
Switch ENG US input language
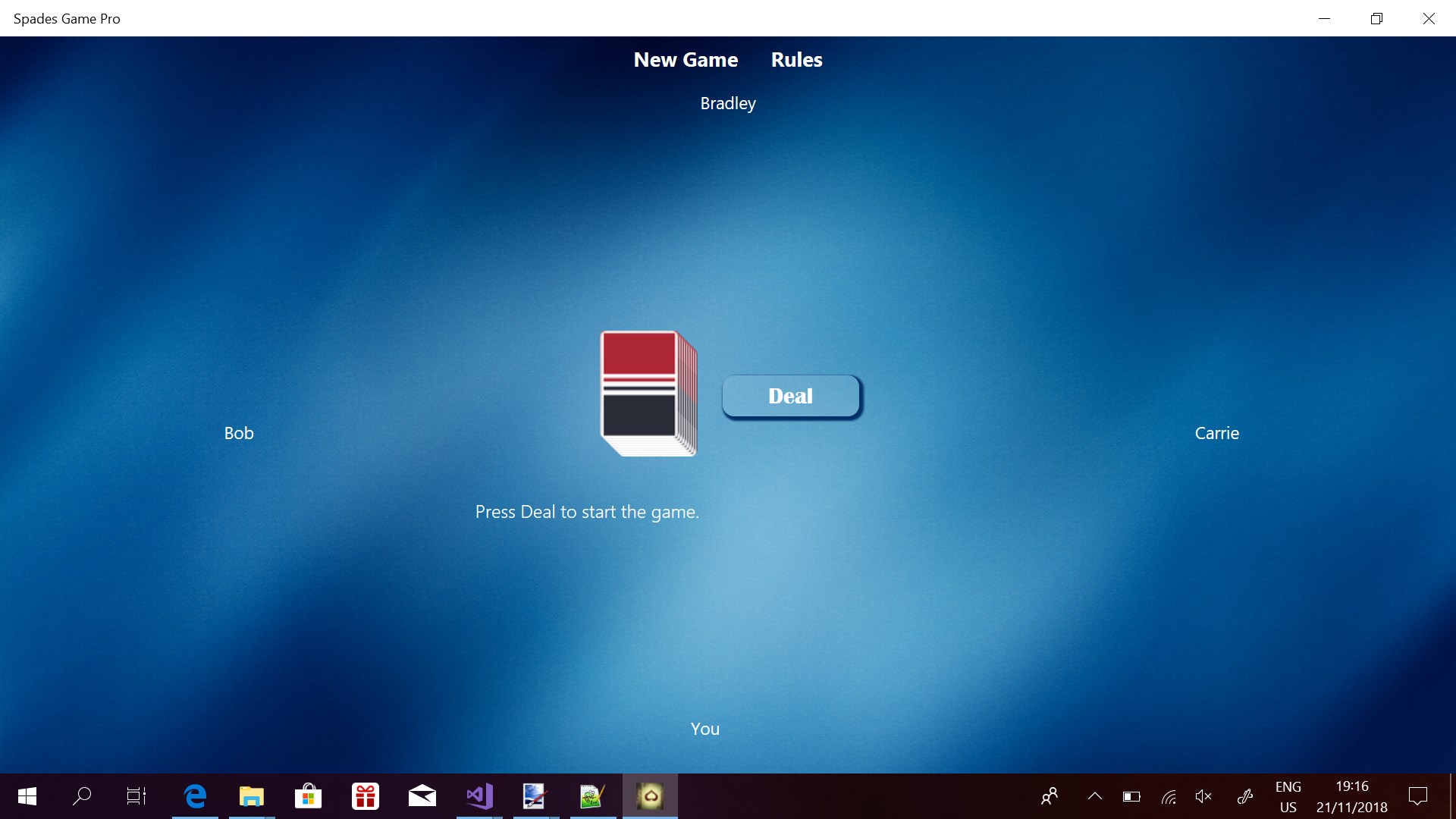coord(1288,796)
